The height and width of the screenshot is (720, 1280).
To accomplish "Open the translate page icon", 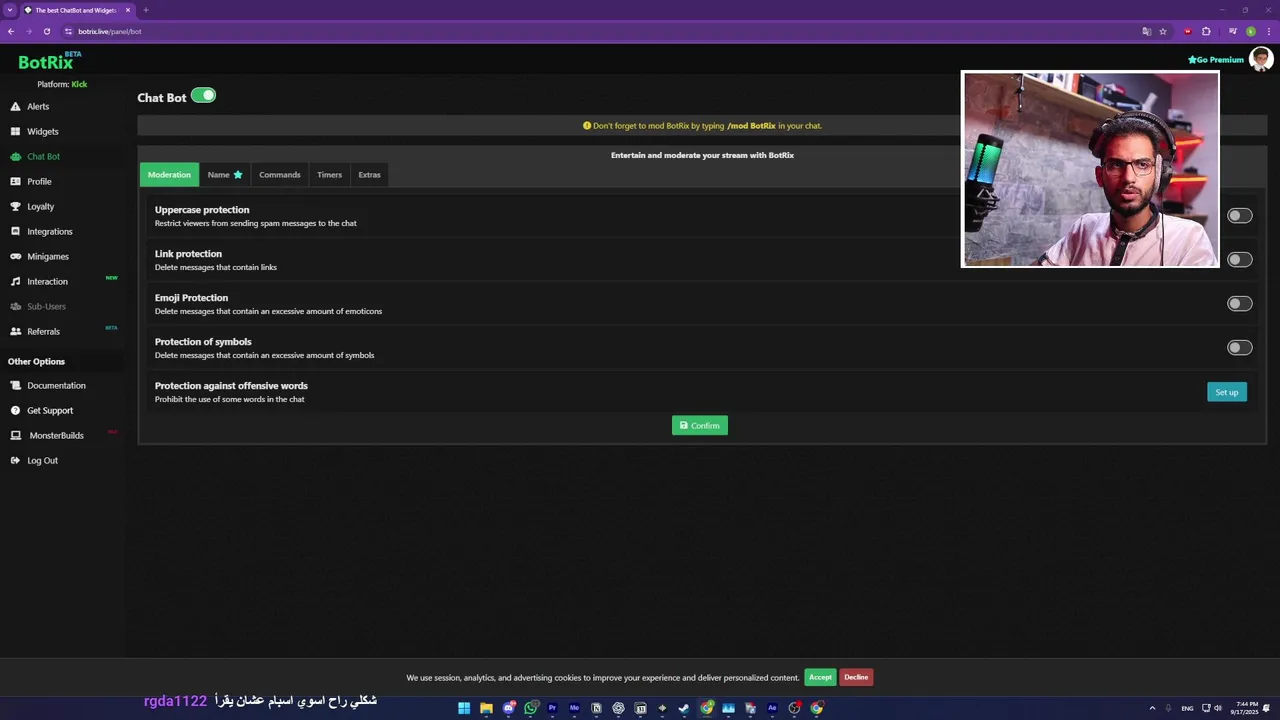I will [1147, 31].
